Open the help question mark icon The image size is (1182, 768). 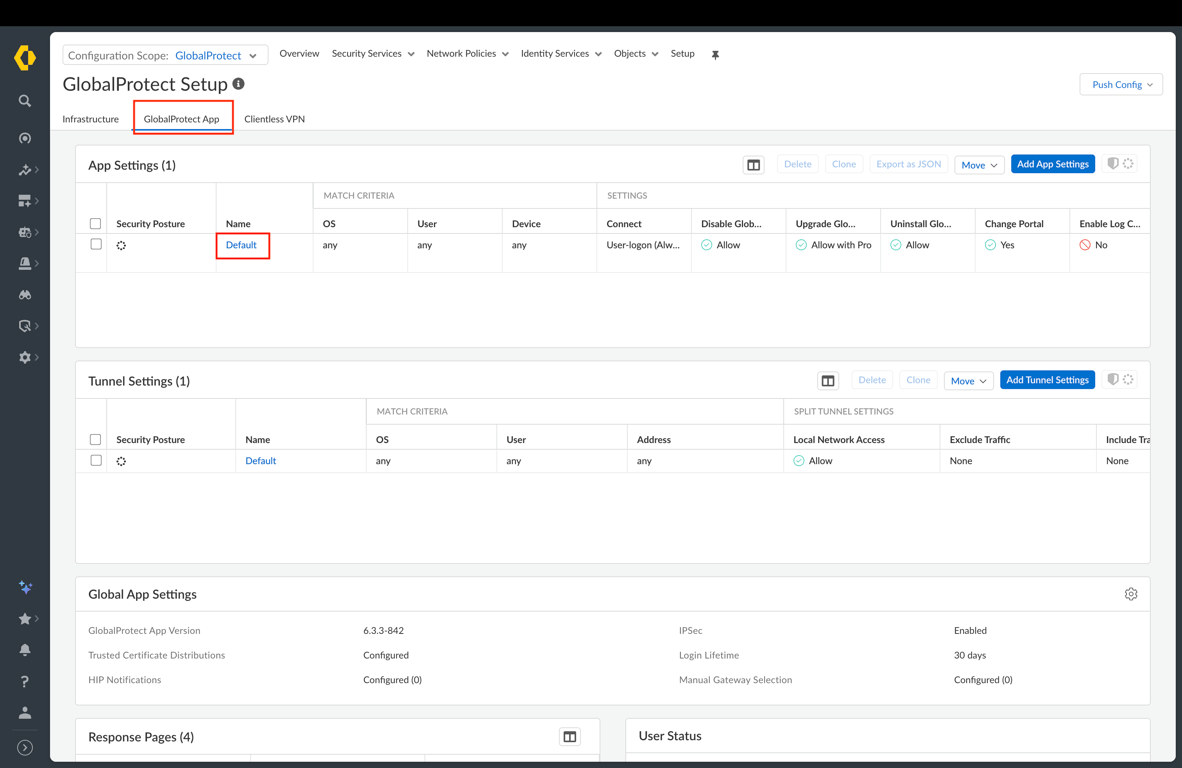coord(25,681)
